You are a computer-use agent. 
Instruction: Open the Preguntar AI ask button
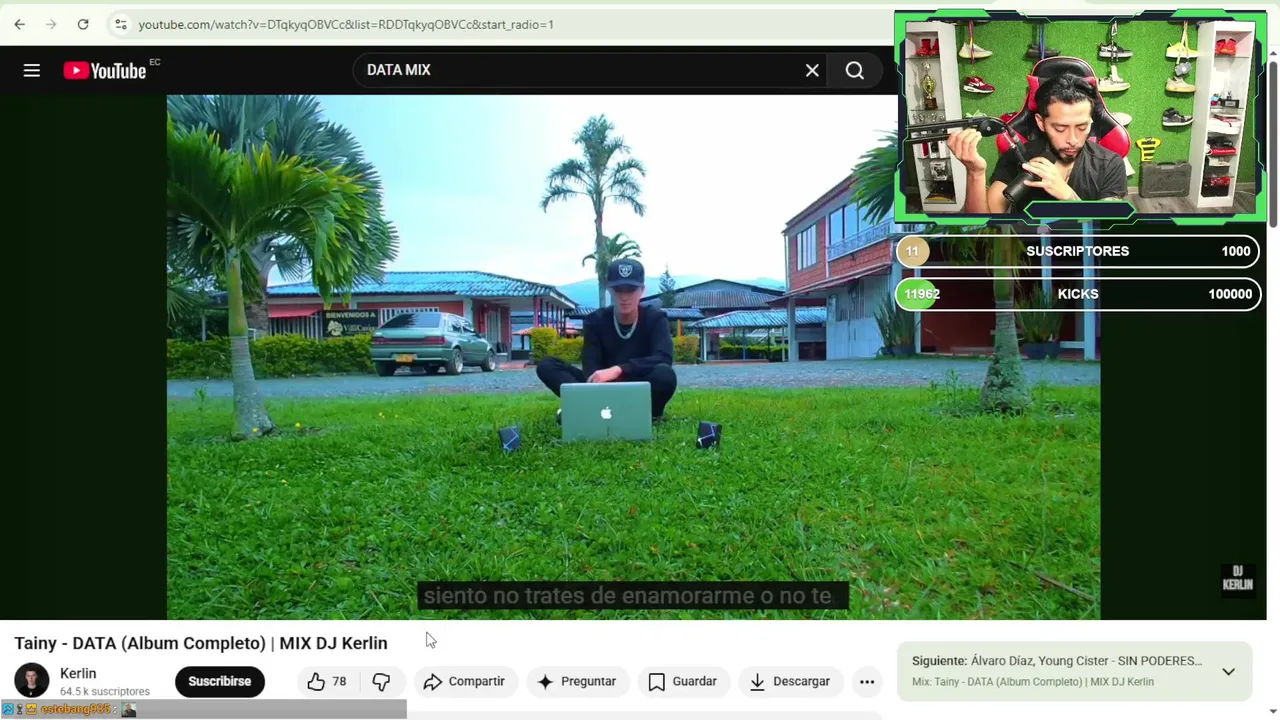(x=578, y=681)
